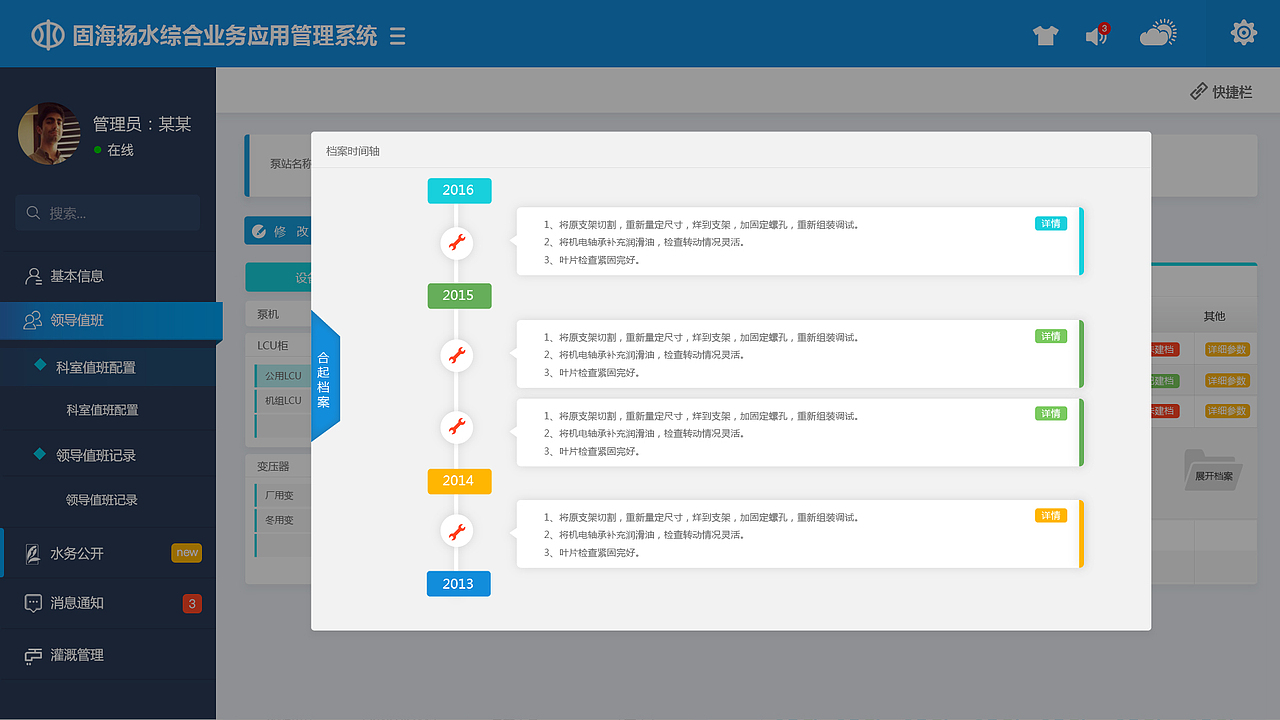1280x720 pixels.
Task: Open the cyan 详情 button in 2016 entry
Action: point(1050,223)
